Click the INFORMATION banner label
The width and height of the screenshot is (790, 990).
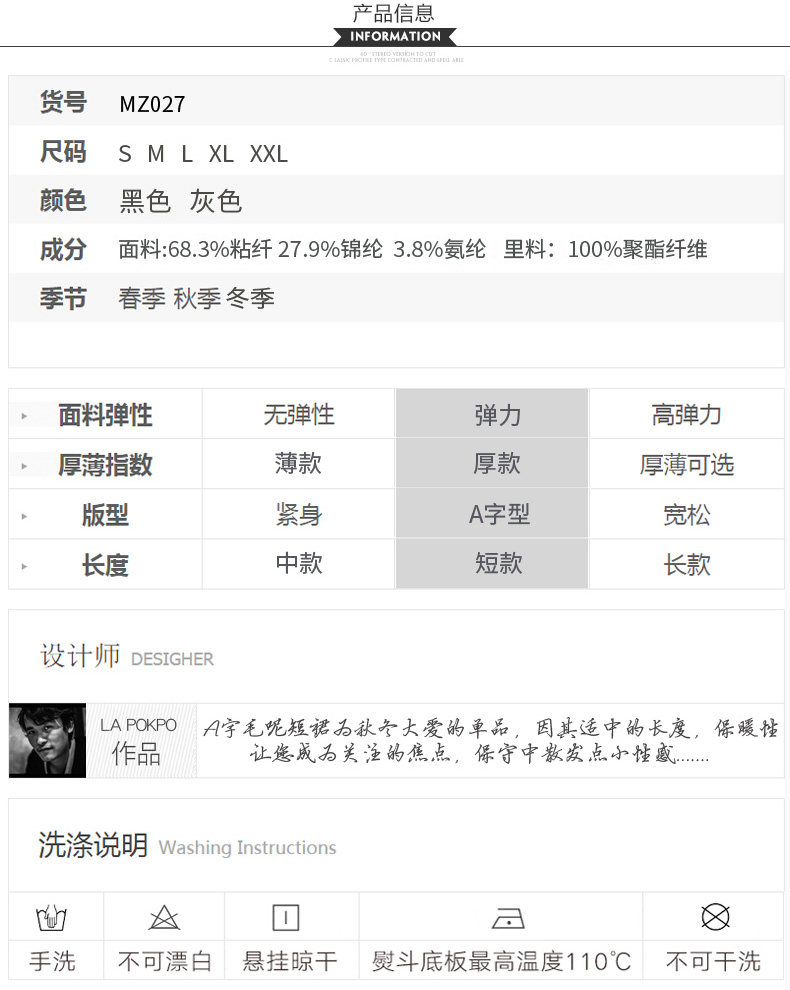point(395,37)
